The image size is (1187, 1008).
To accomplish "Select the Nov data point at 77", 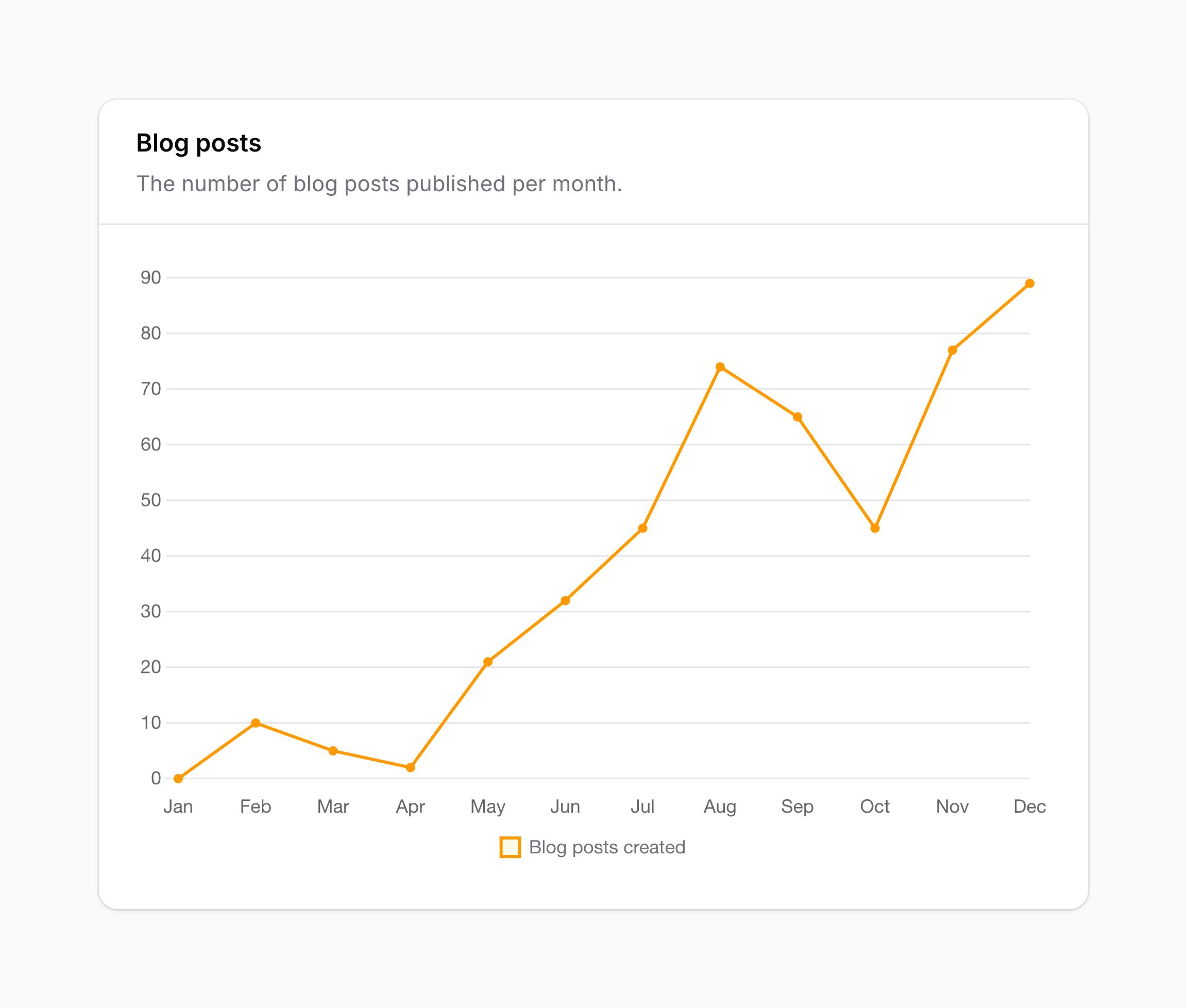I will 952,350.
